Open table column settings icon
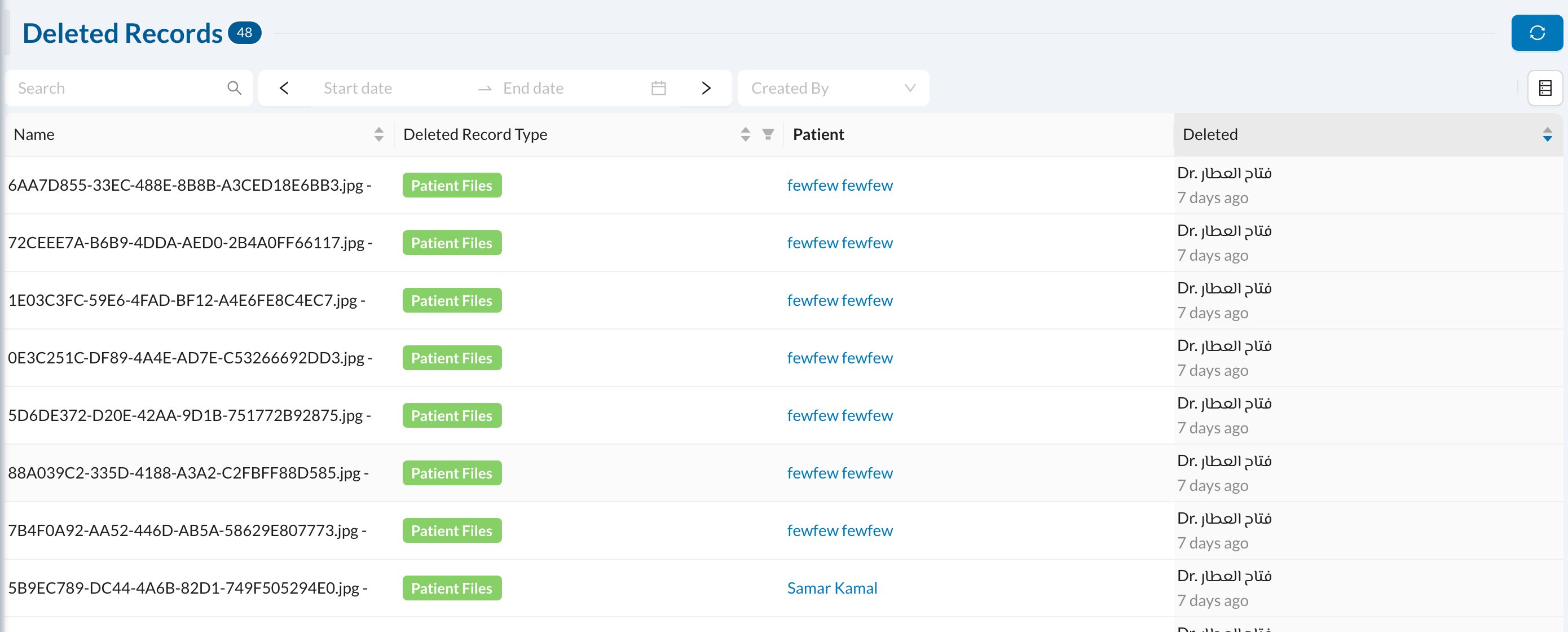This screenshot has width=1568, height=632. click(x=1545, y=88)
